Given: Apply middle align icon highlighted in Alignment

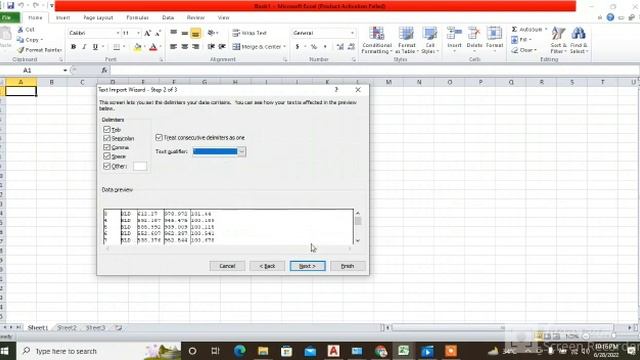Looking at the screenshot, I should 196,33.
